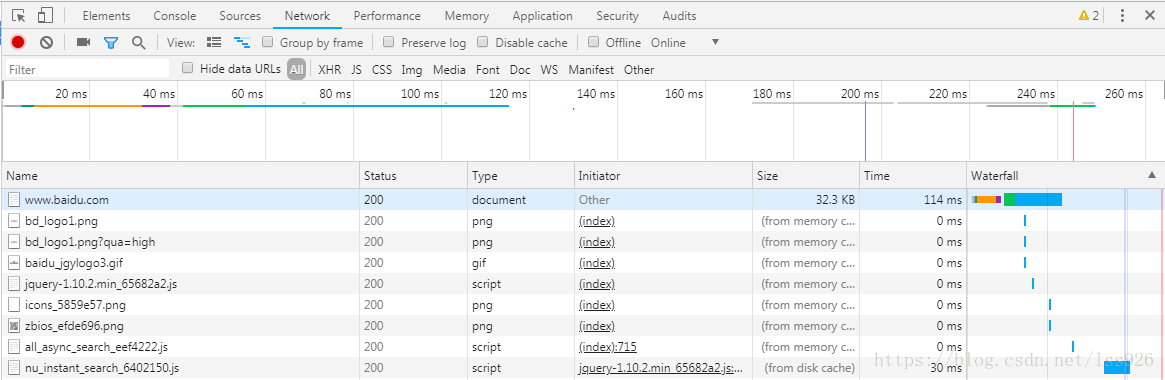Switch to the large request rows view icon
Screen dimensions: 1165x380
tap(214, 42)
